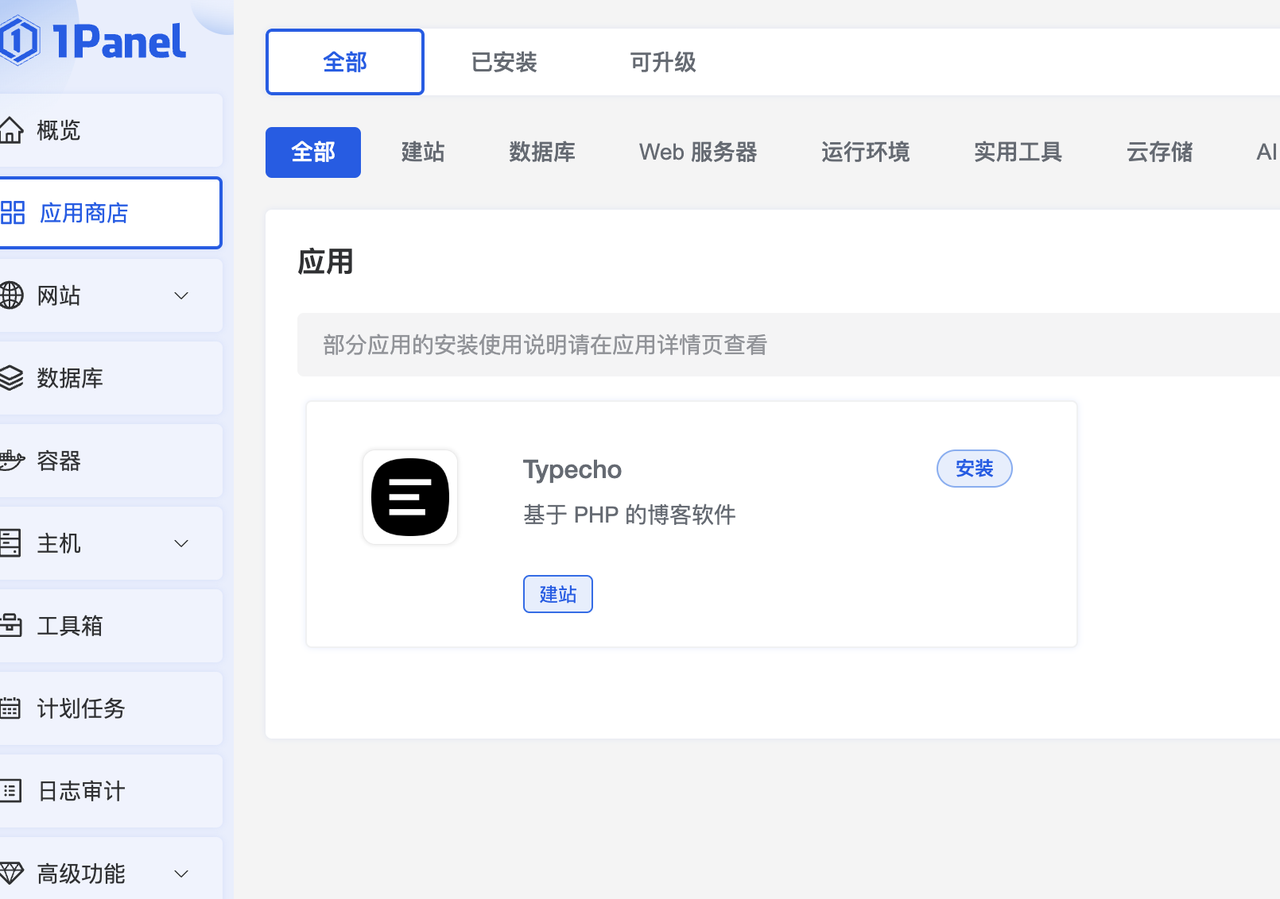
Task: Filter apps by 数据库 category
Action: tap(542, 152)
